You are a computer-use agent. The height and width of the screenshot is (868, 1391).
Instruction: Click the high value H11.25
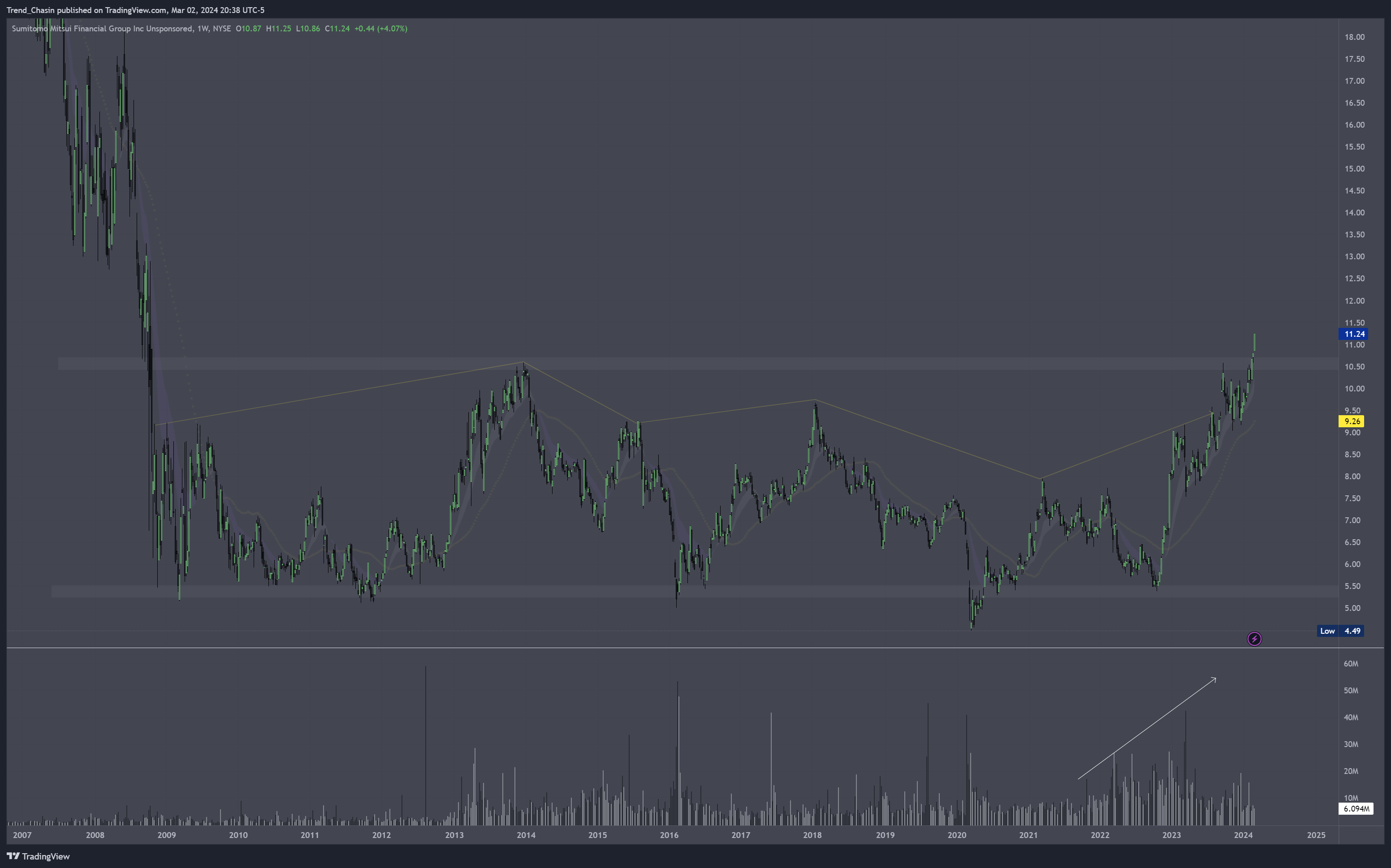(x=279, y=28)
